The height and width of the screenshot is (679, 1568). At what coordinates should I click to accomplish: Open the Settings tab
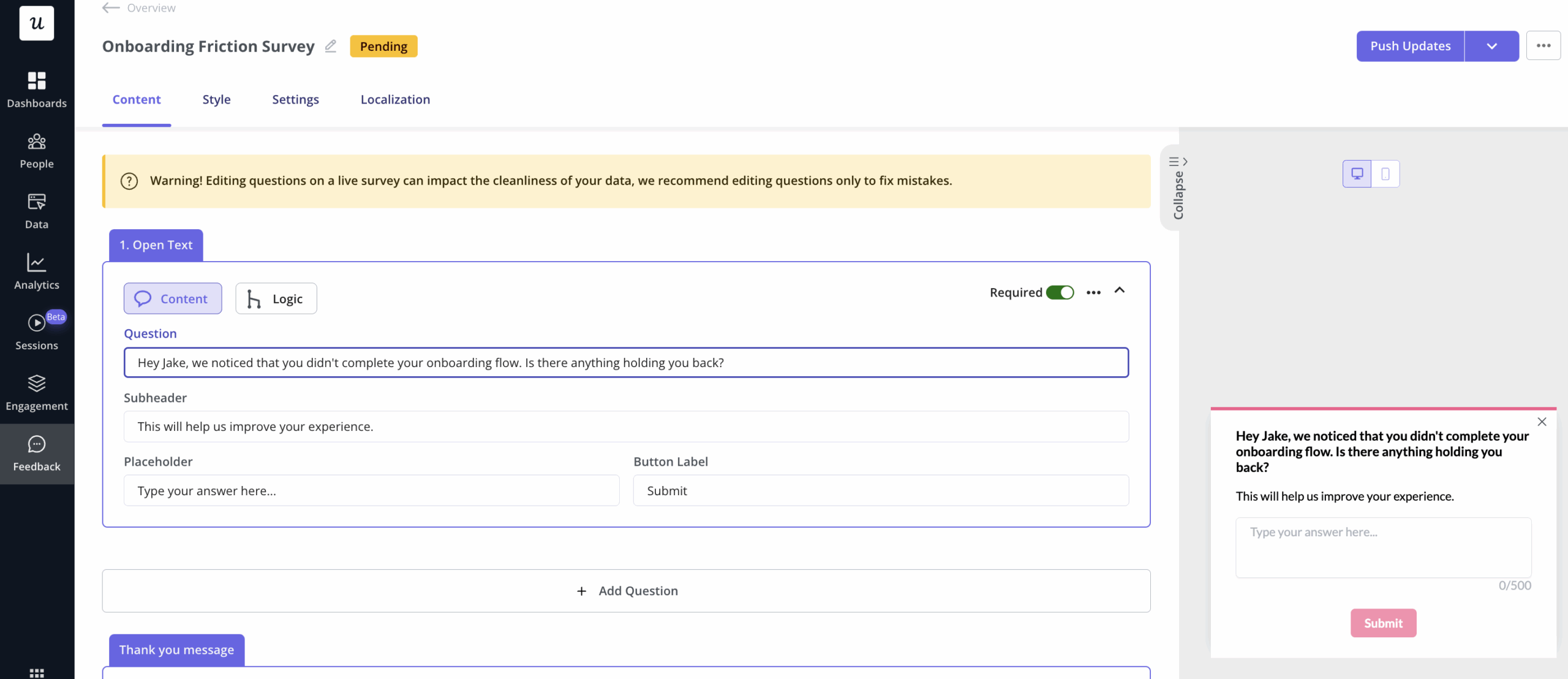(x=295, y=99)
